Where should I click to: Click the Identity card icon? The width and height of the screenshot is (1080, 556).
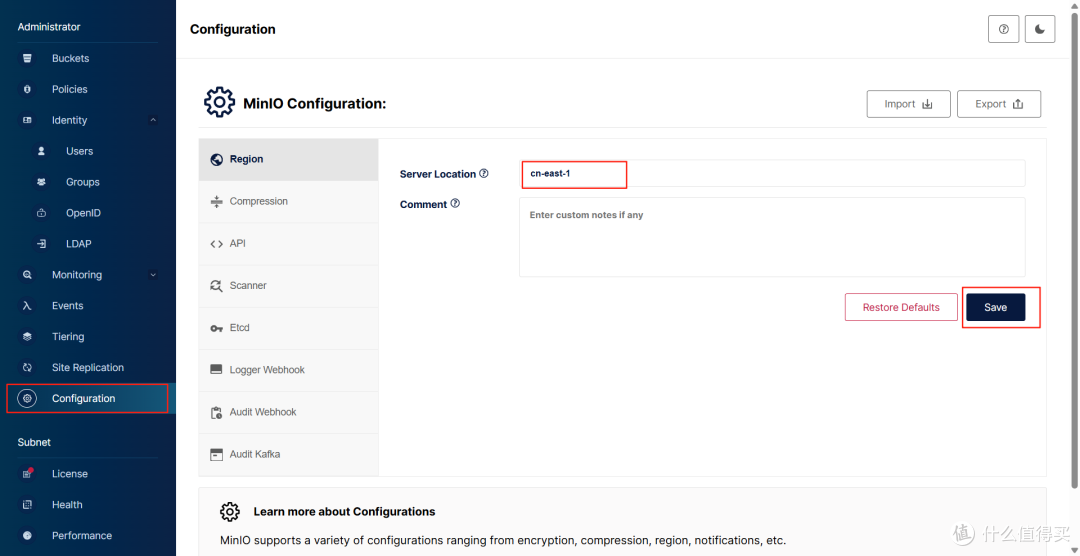coord(27,120)
